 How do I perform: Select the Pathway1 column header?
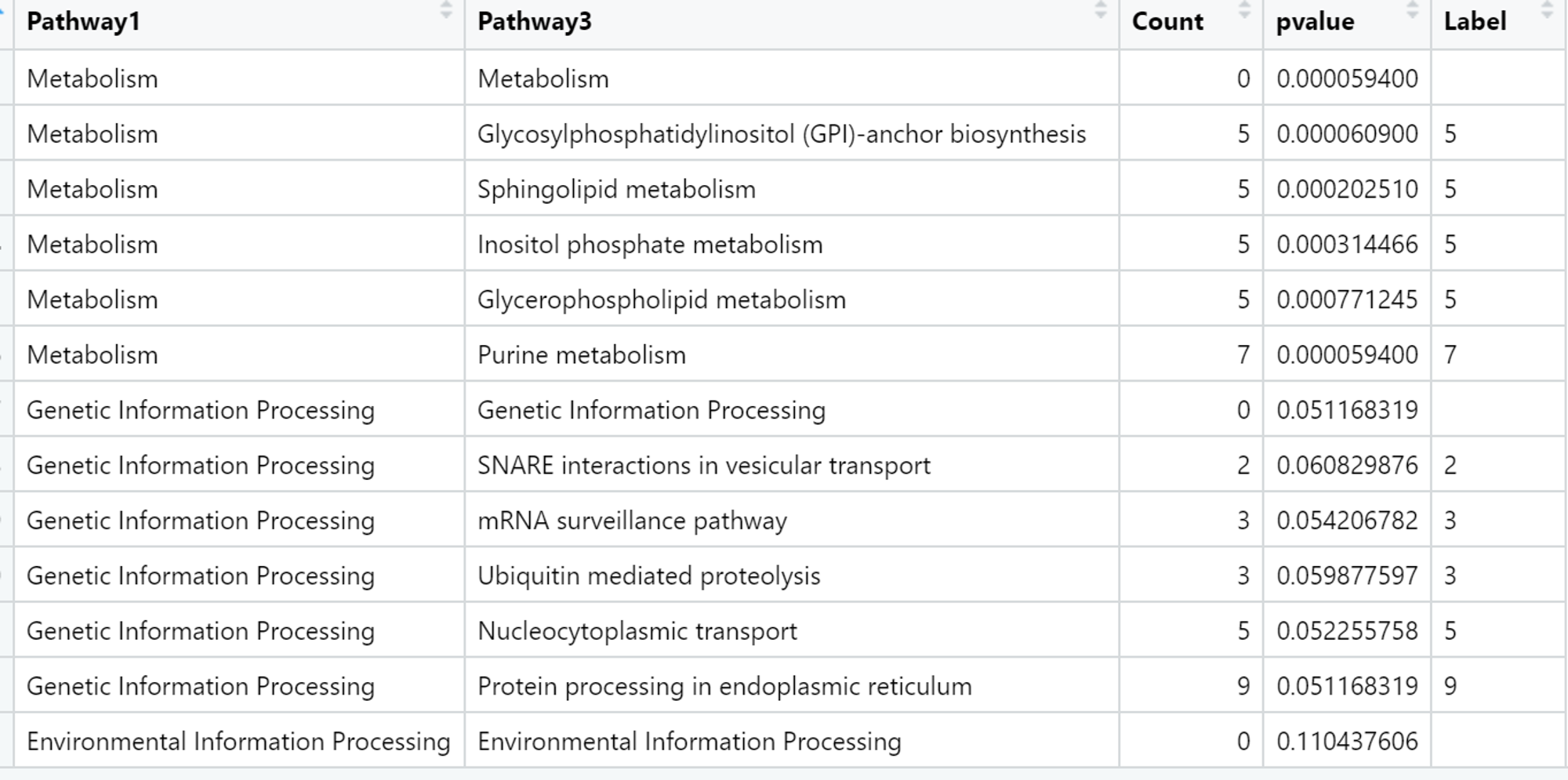tap(239, 24)
